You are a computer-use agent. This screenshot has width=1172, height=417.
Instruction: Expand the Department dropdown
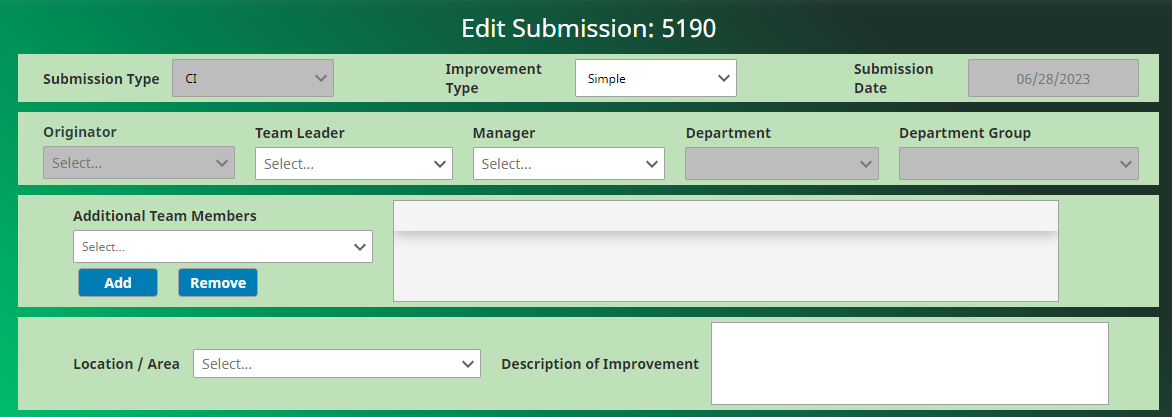coord(782,164)
